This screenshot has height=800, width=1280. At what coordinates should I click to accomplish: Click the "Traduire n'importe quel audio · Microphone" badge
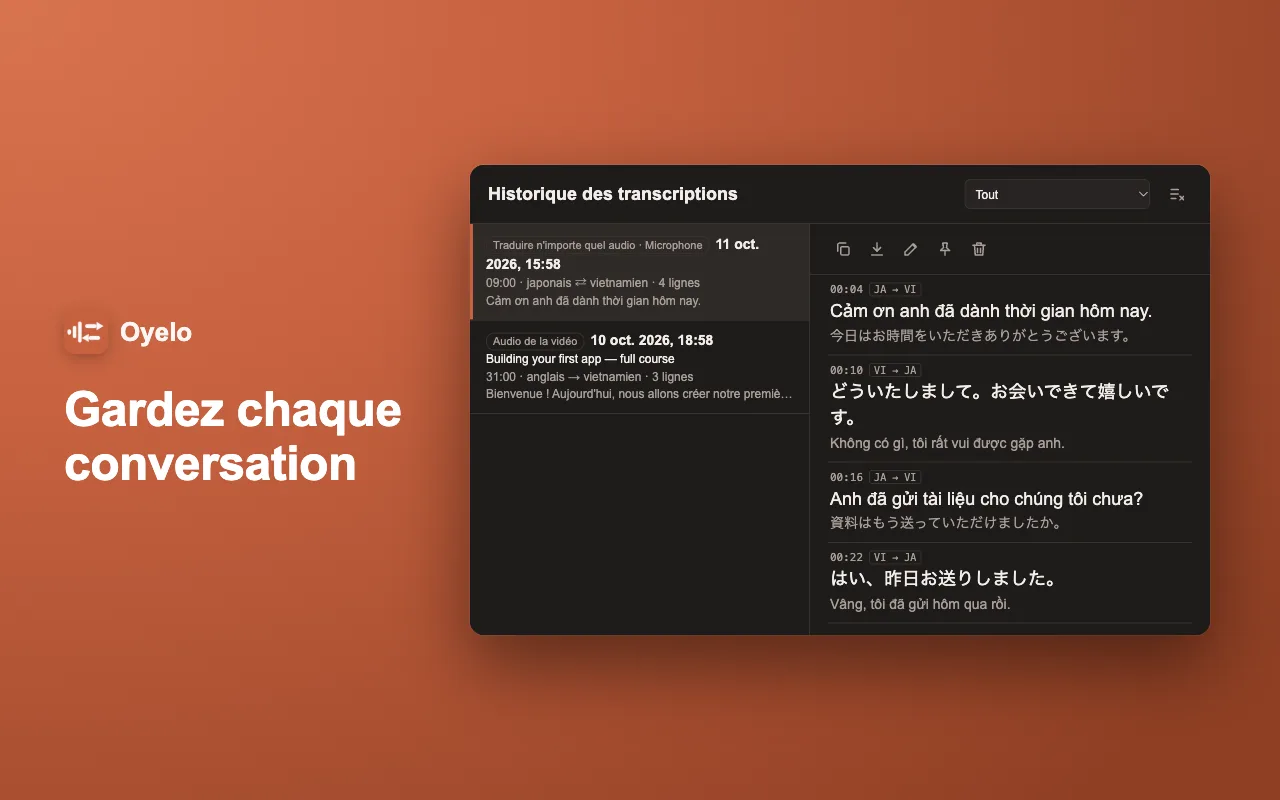(x=598, y=245)
